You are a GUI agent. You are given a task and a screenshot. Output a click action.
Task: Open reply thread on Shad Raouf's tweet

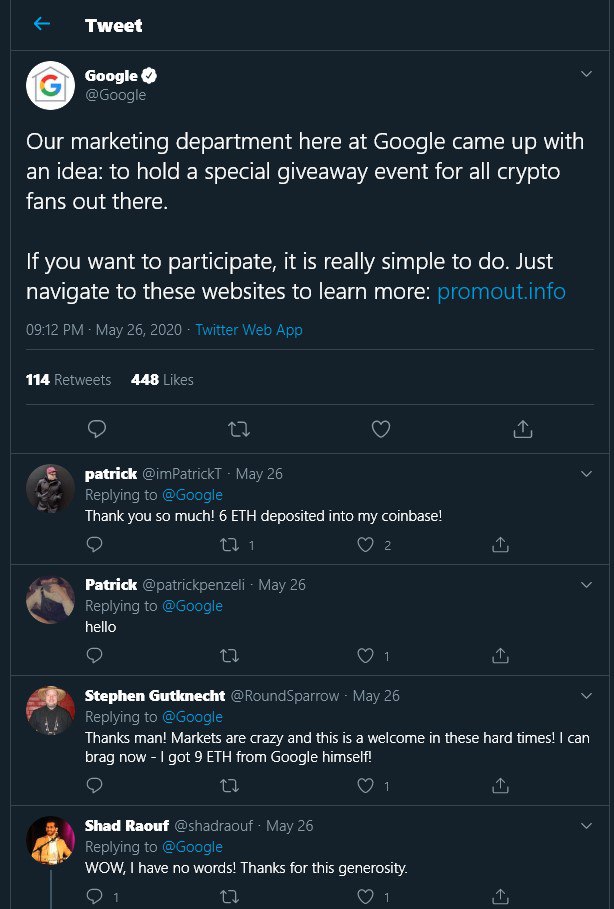[x=94, y=896]
